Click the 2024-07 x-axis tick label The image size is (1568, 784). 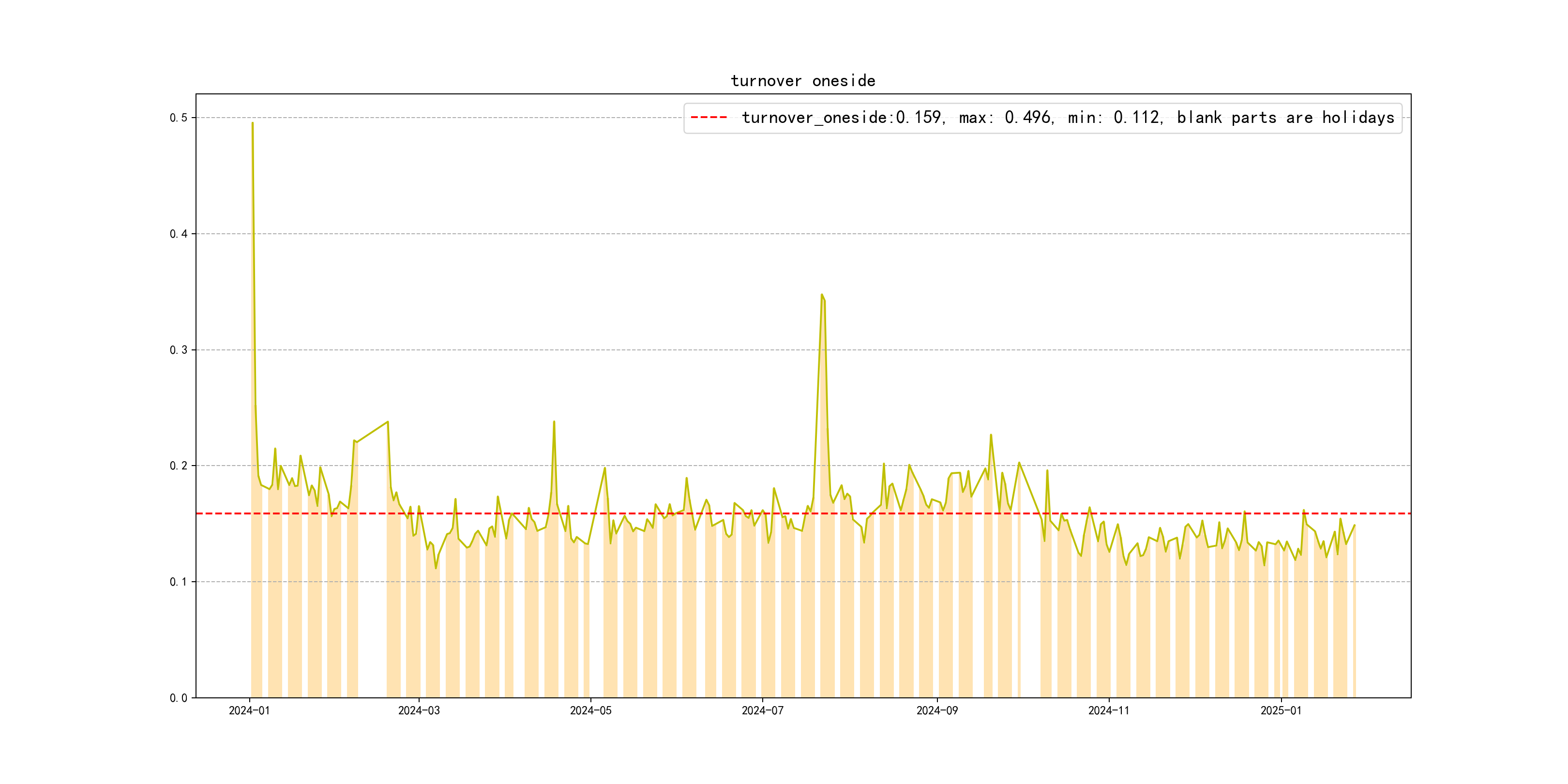coord(762,710)
